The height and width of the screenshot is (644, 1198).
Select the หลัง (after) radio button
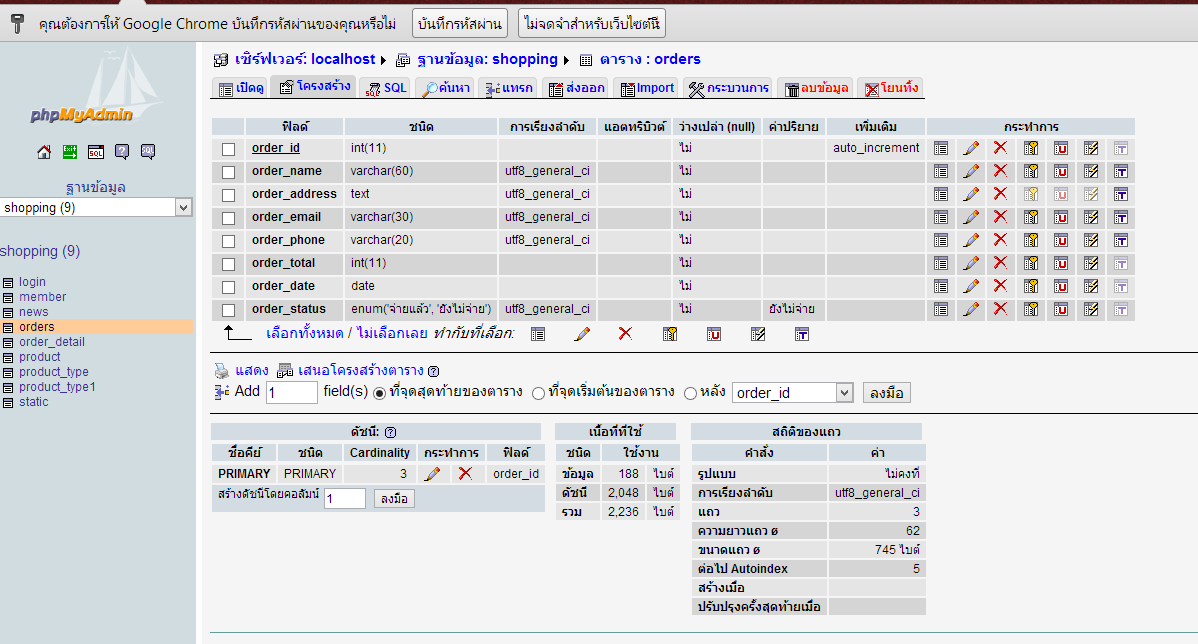(691, 393)
